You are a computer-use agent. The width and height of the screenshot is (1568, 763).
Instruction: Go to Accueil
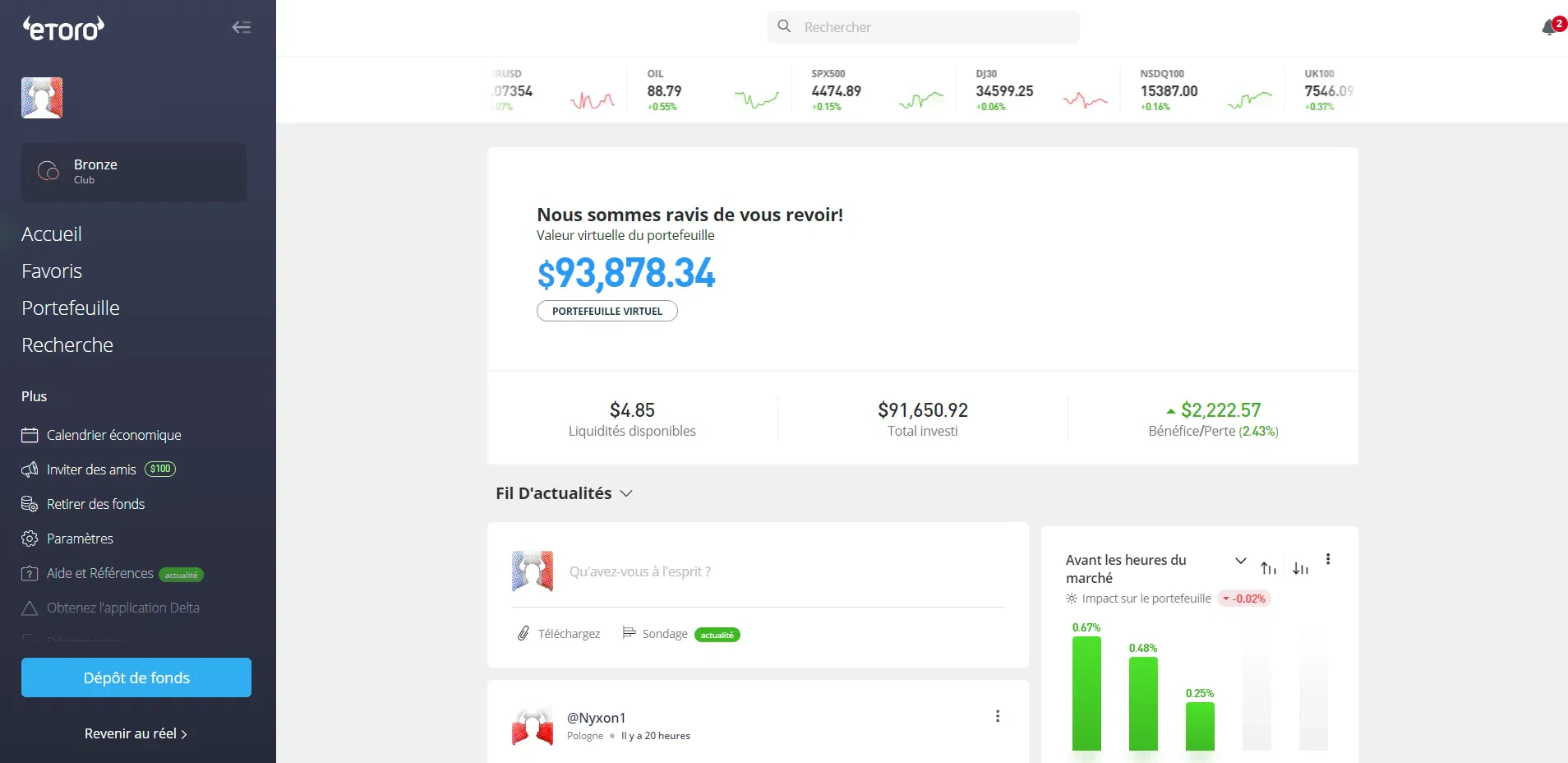pyautogui.click(x=52, y=234)
